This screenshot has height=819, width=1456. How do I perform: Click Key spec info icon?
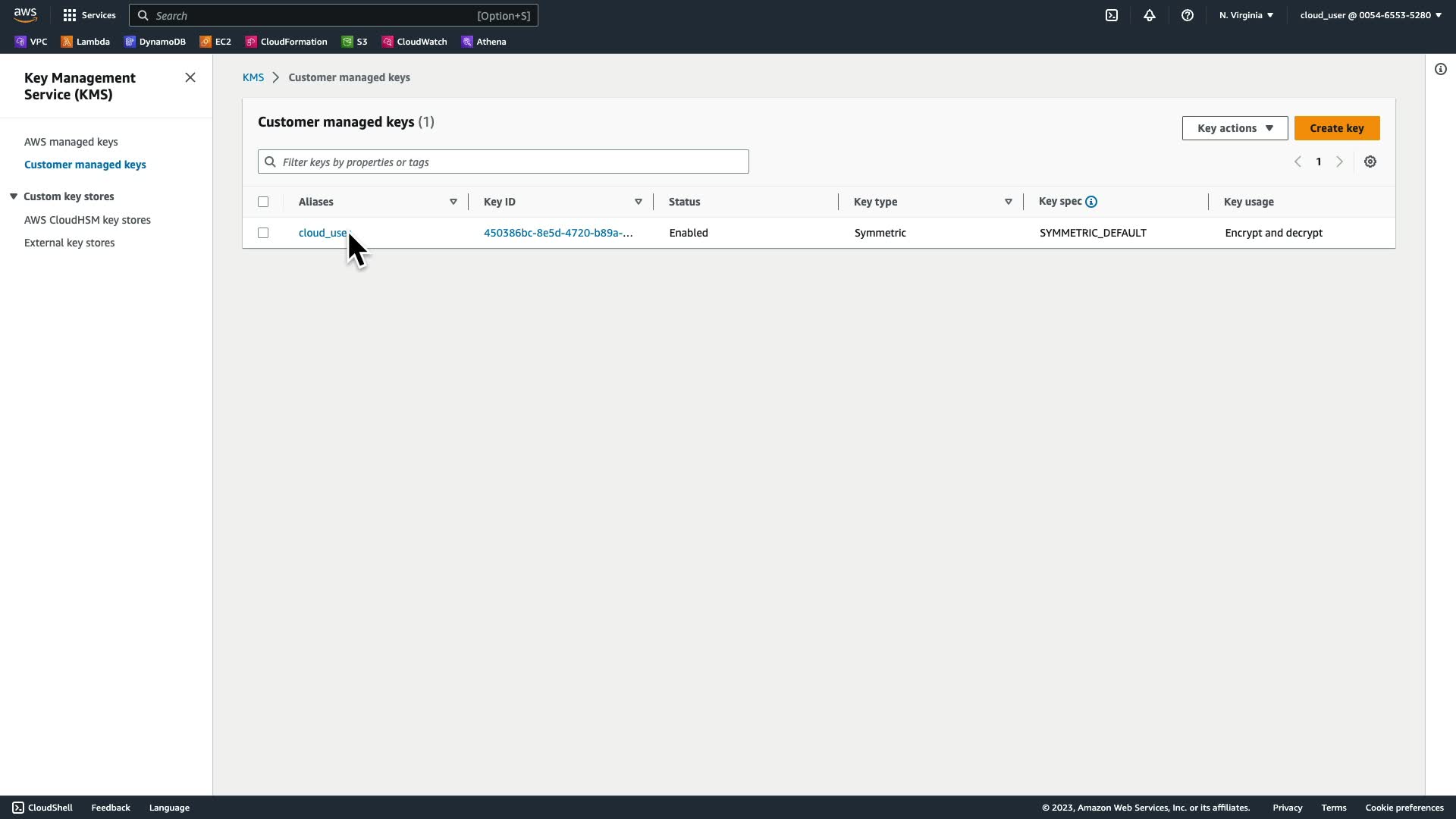(1091, 202)
